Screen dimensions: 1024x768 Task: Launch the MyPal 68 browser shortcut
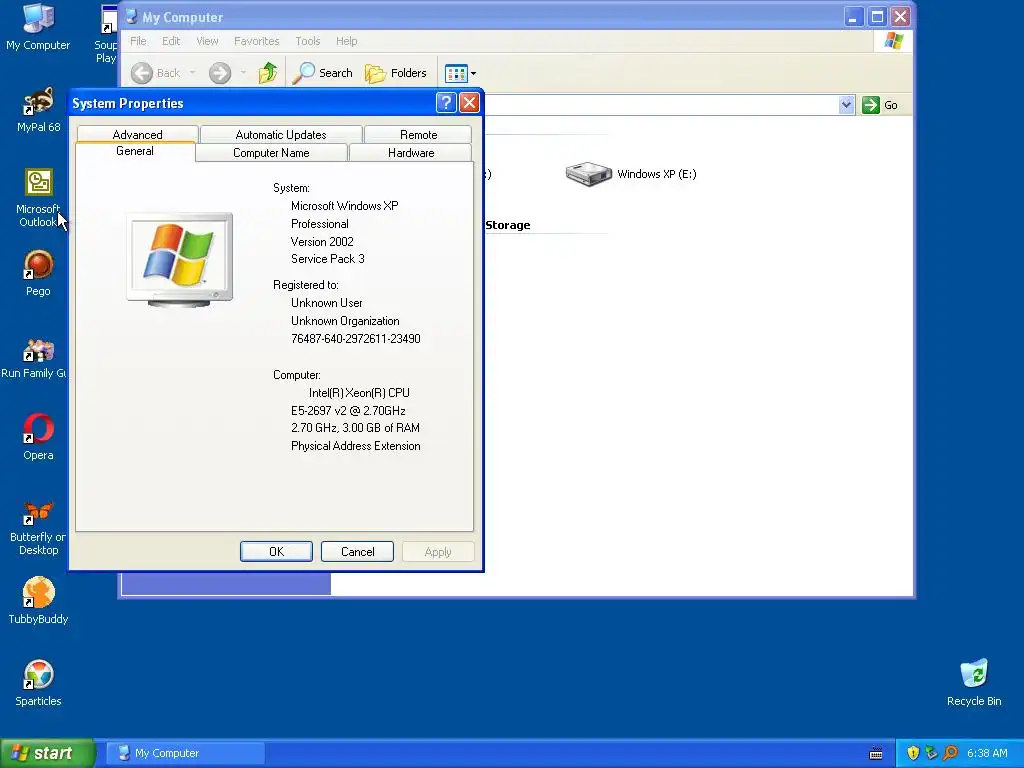(x=38, y=110)
